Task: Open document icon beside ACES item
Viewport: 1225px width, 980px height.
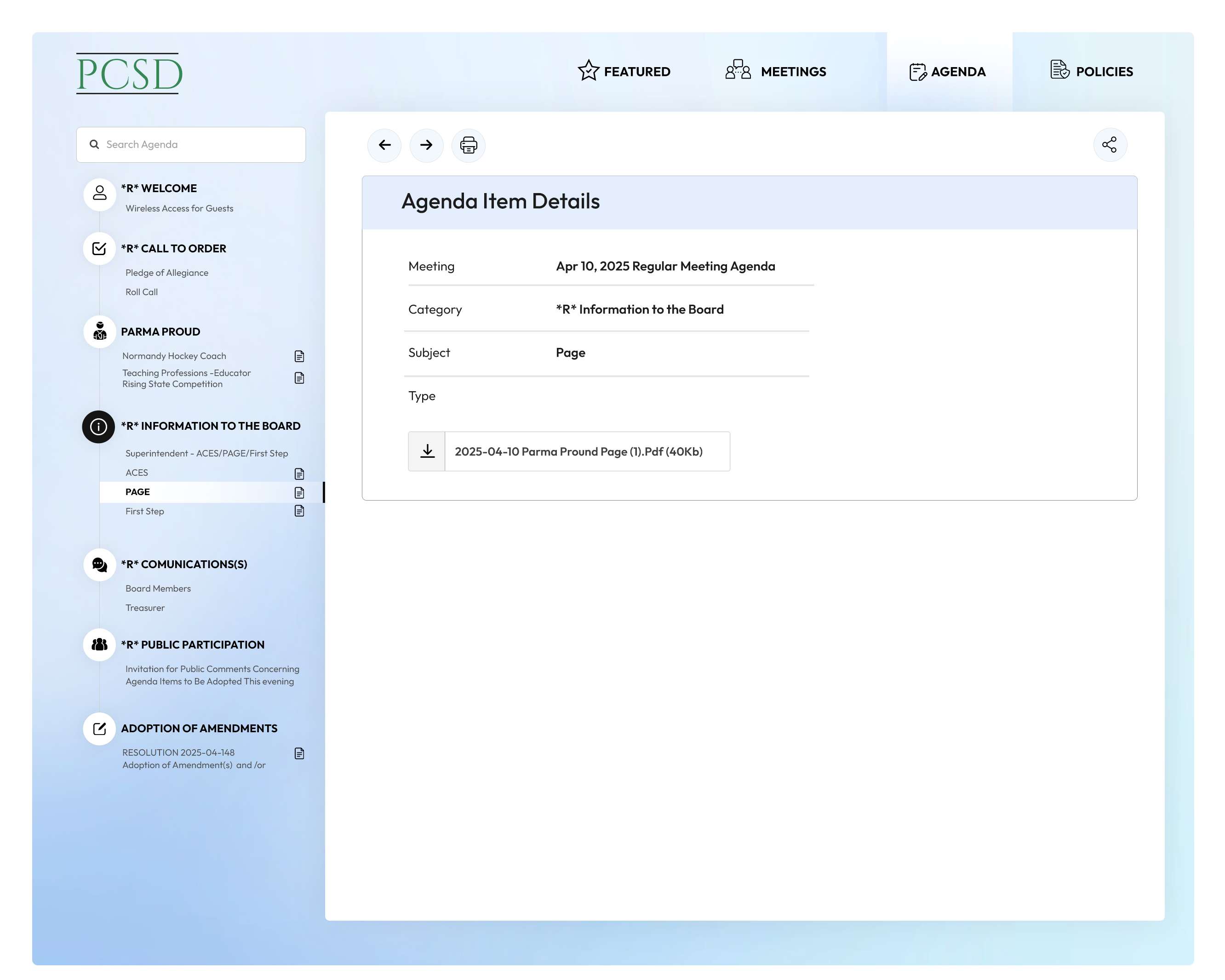Action: click(x=299, y=473)
